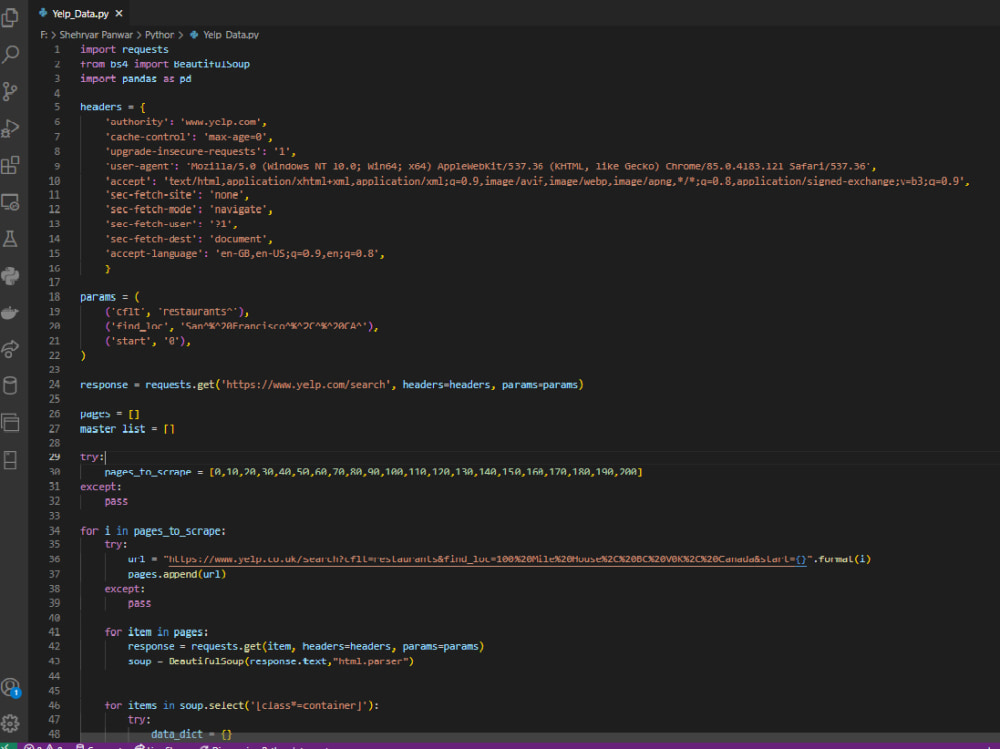Click 'headers = {' declaration
The height and width of the screenshot is (749, 1000).
pos(112,107)
